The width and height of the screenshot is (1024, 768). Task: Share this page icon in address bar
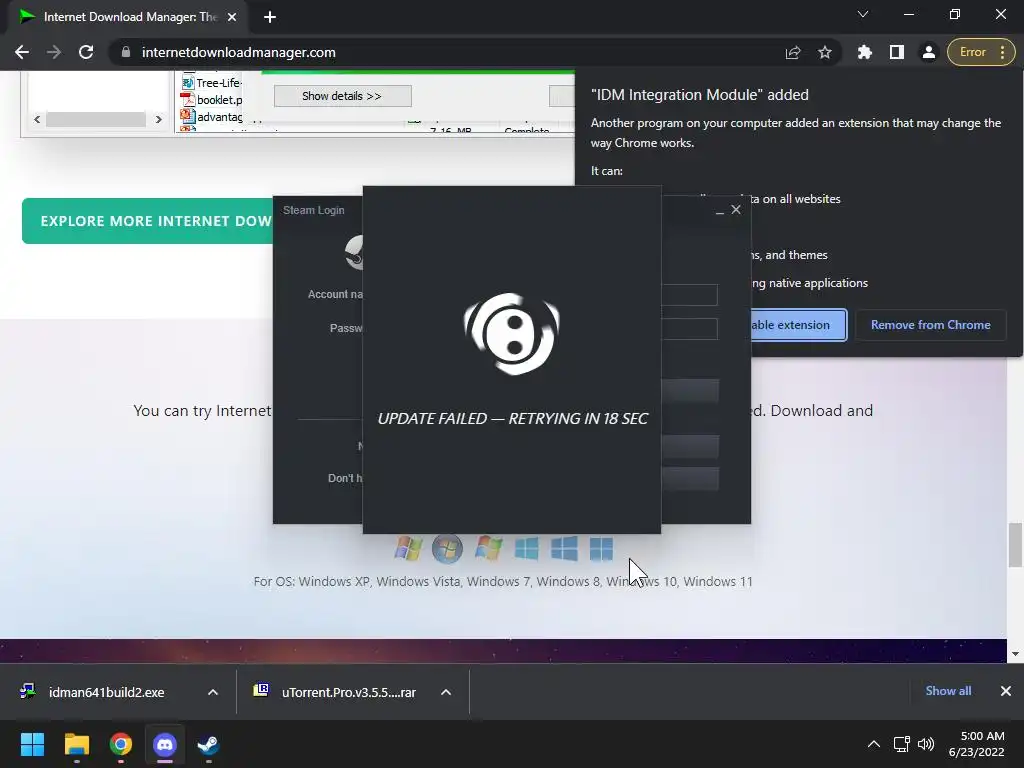click(793, 52)
